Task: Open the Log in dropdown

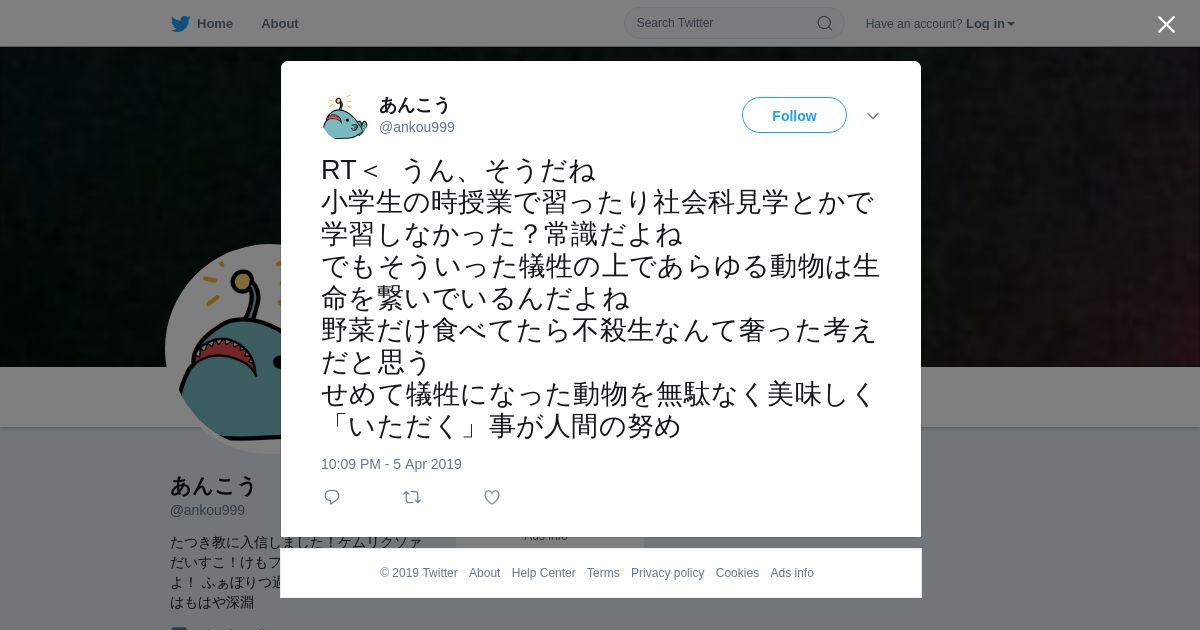Action: pyautogui.click(x=990, y=23)
